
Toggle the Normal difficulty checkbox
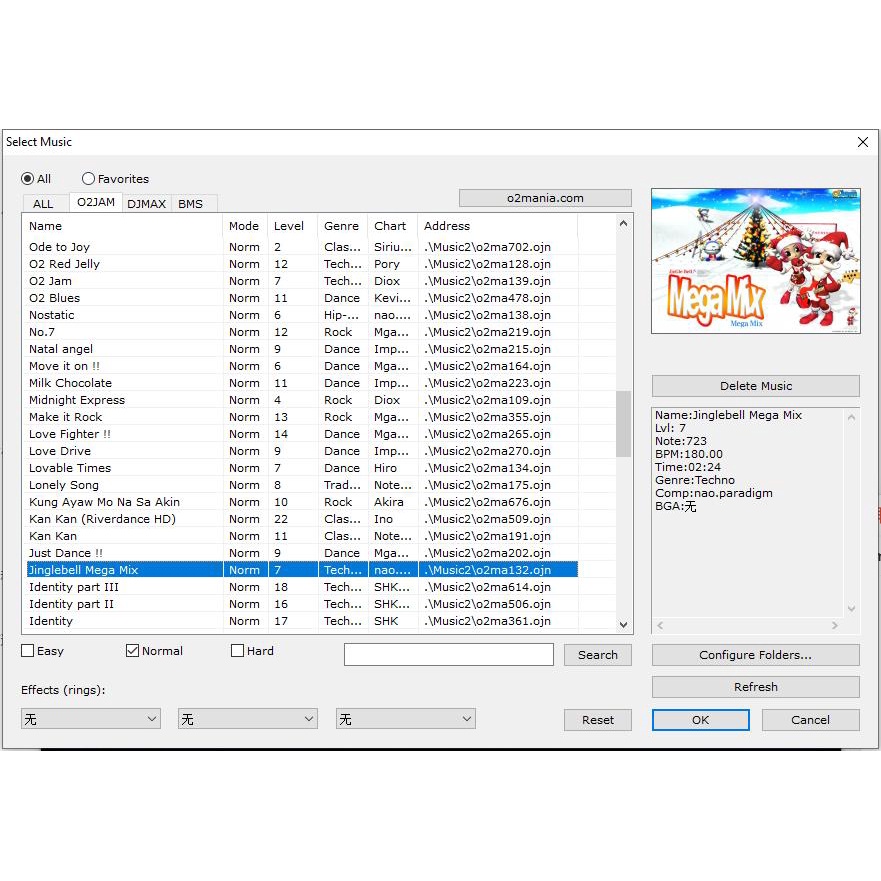(132, 651)
